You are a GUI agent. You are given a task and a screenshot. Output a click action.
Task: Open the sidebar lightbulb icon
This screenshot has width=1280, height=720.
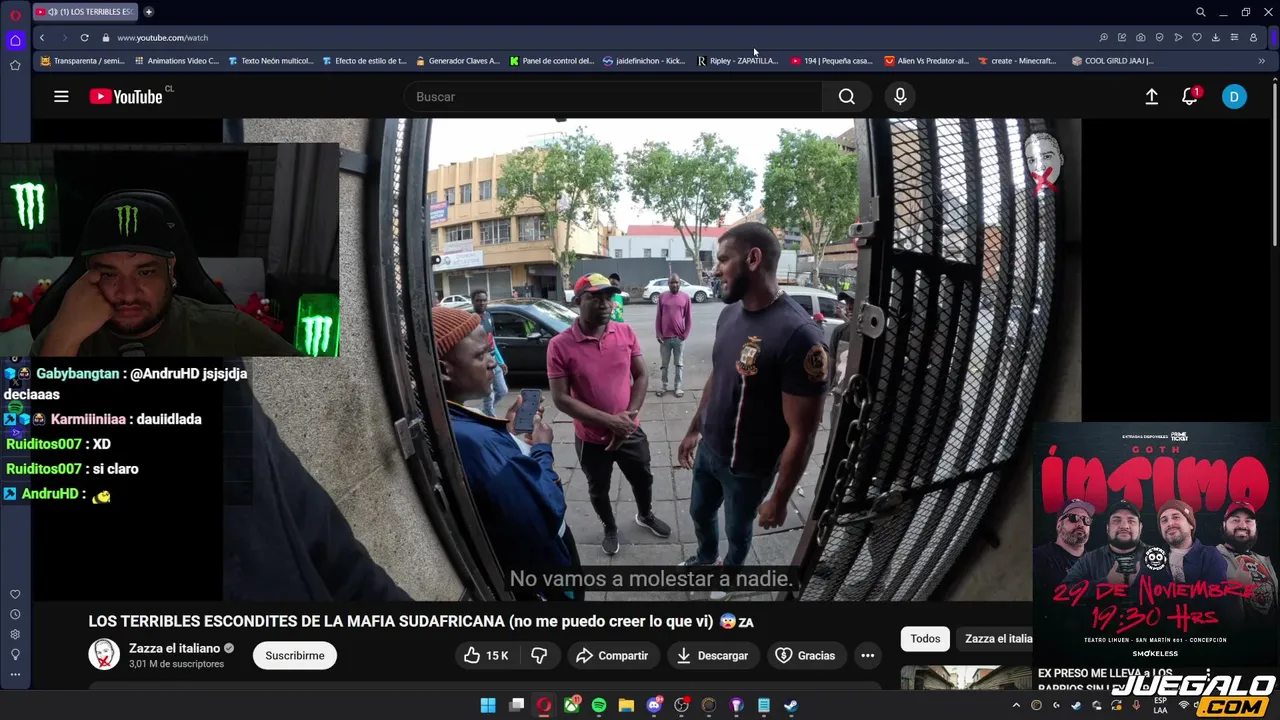[x=15, y=654]
